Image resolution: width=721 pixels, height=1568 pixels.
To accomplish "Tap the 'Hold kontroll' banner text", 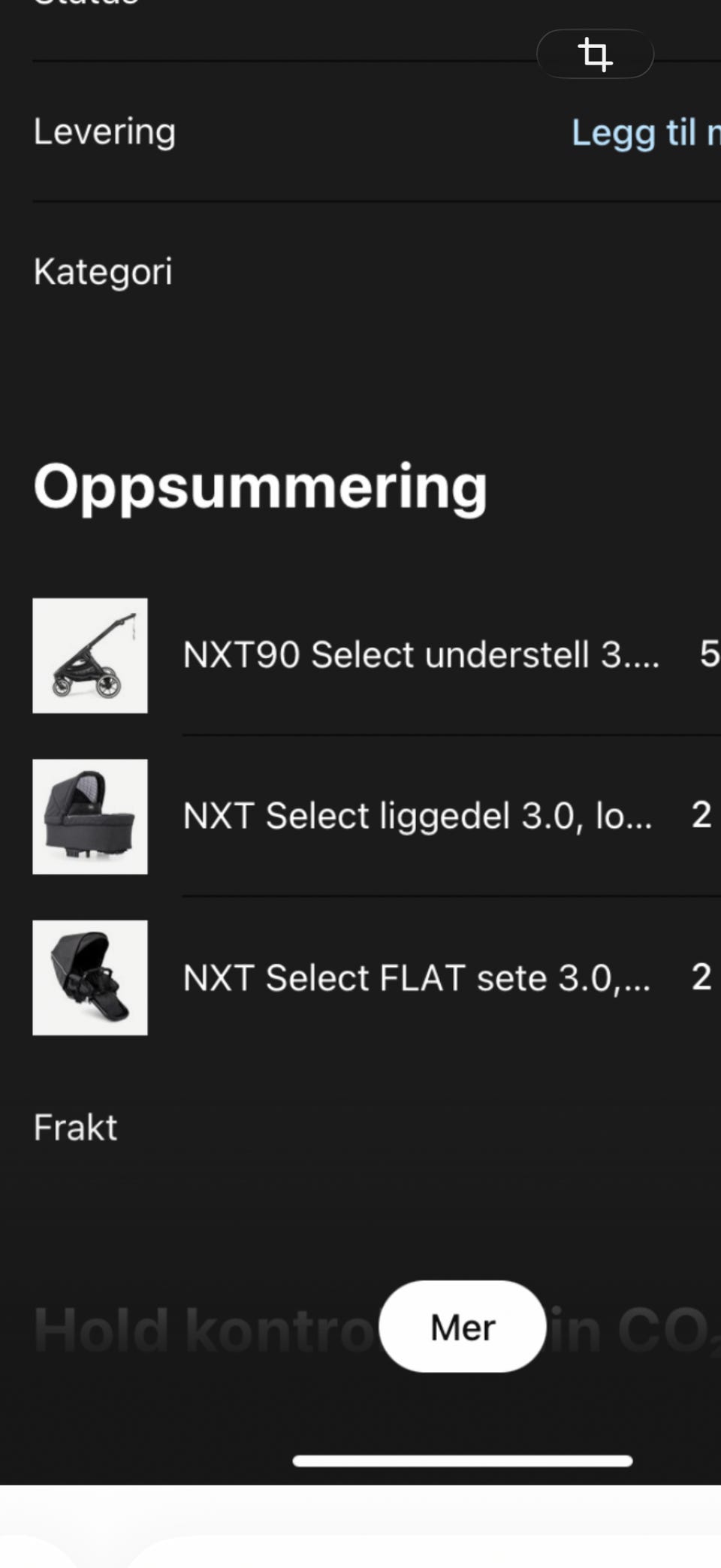I will (x=204, y=1330).
